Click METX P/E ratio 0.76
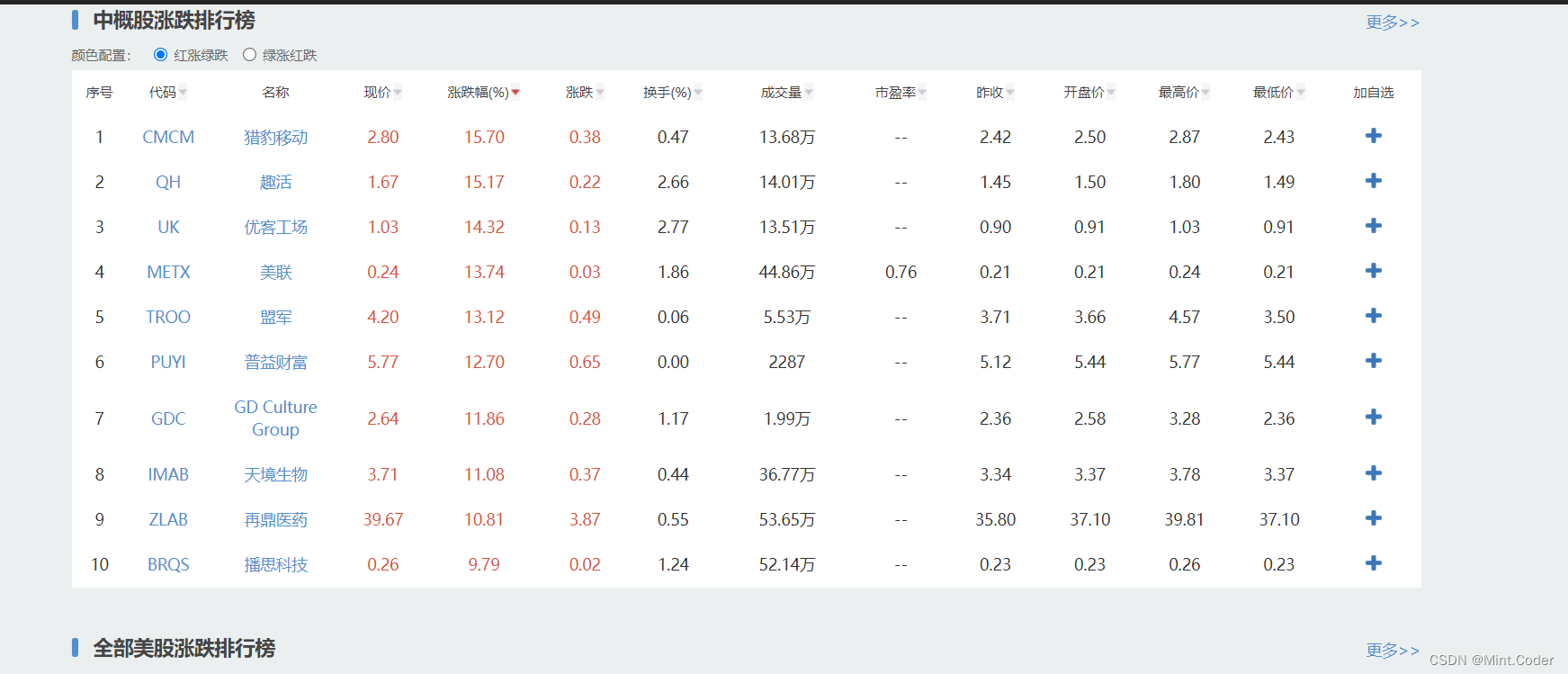The width and height of the screenshot is (1568, 674). coord(900,272)
